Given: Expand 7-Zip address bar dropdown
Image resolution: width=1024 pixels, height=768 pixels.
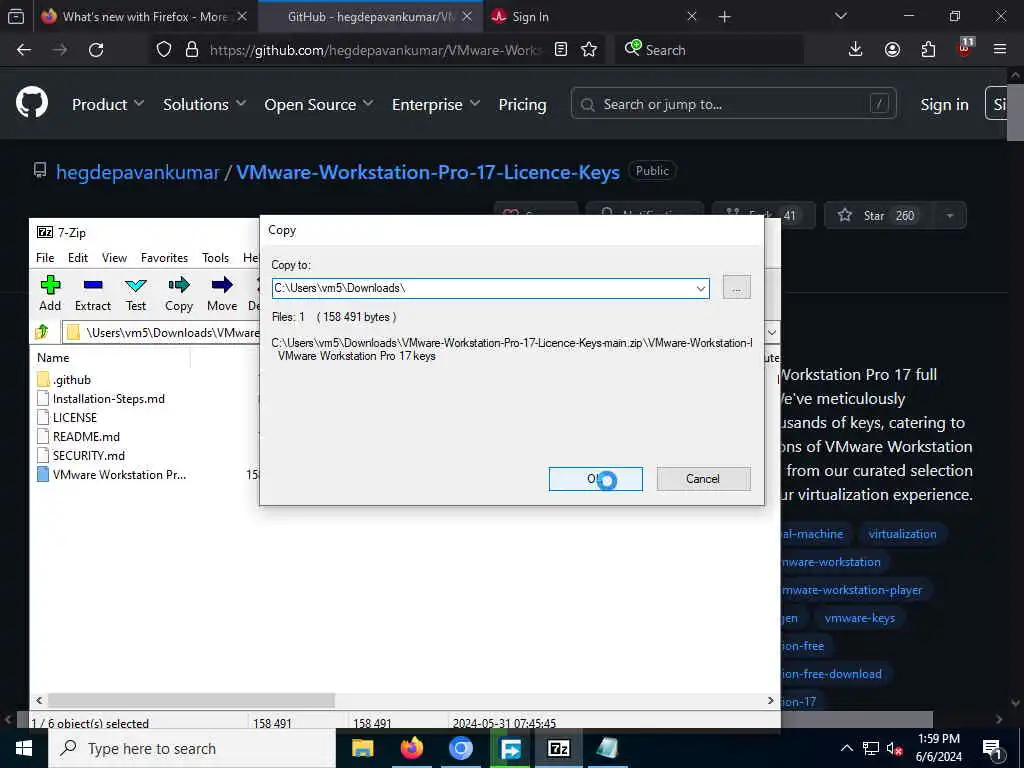Looking at the screenshot, I should [771, 332].
